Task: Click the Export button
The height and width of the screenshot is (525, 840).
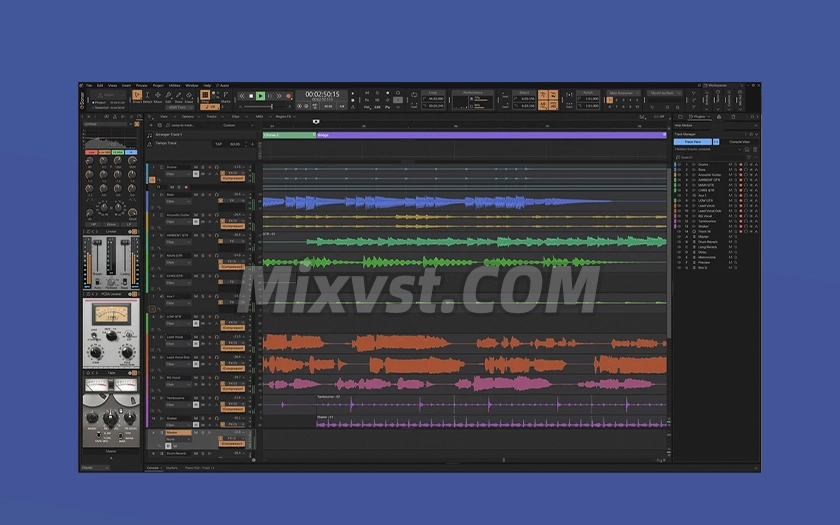Action: [x=109, y=95]
